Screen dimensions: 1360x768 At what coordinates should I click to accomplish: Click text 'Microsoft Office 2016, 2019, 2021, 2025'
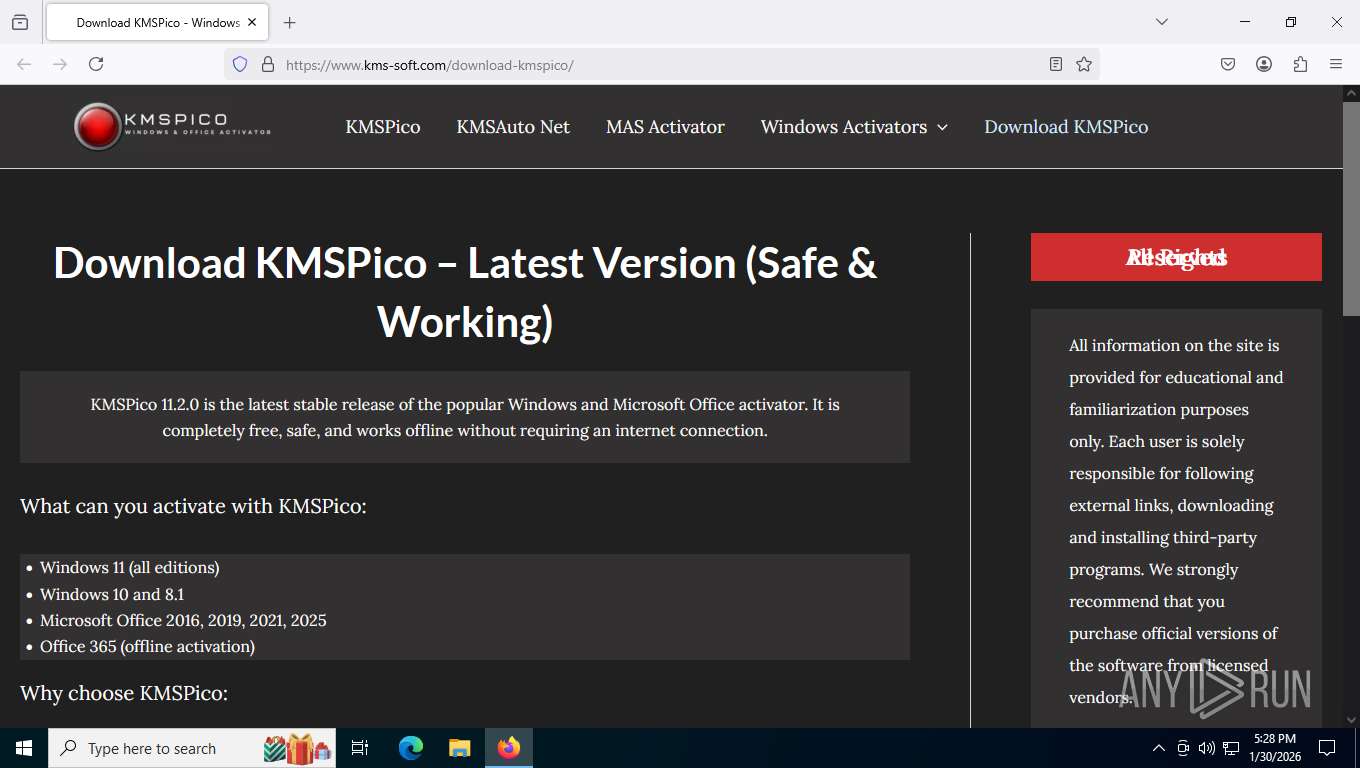[183, 620]
